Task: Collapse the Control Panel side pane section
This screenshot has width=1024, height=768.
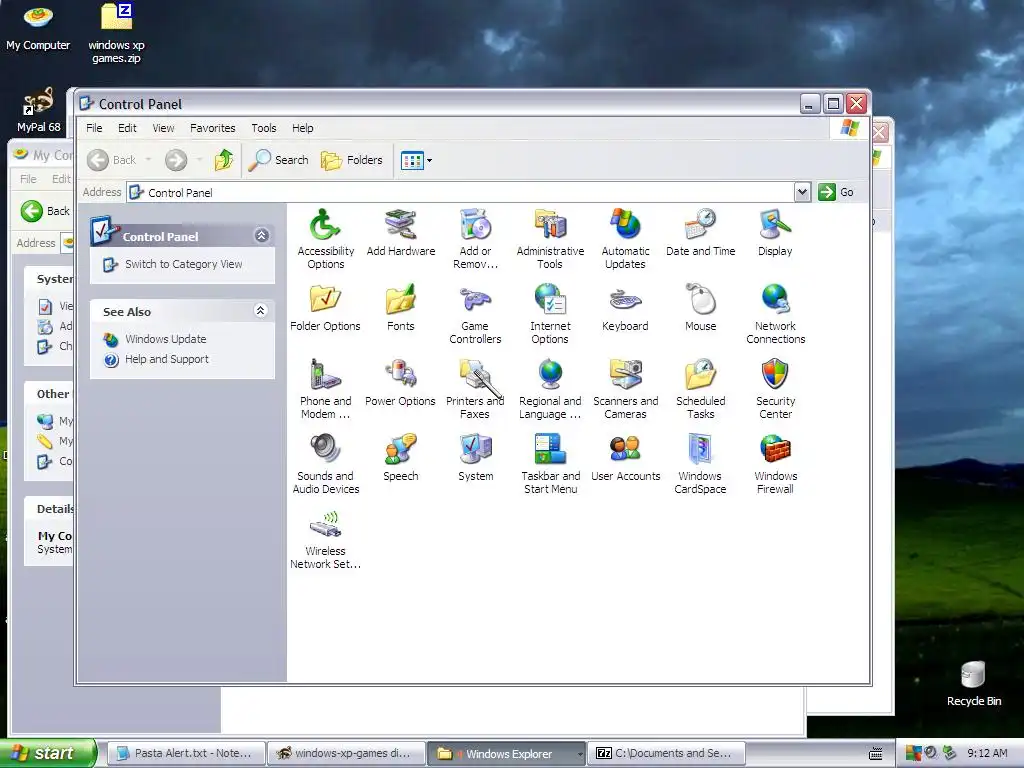Action: (262, 236)
